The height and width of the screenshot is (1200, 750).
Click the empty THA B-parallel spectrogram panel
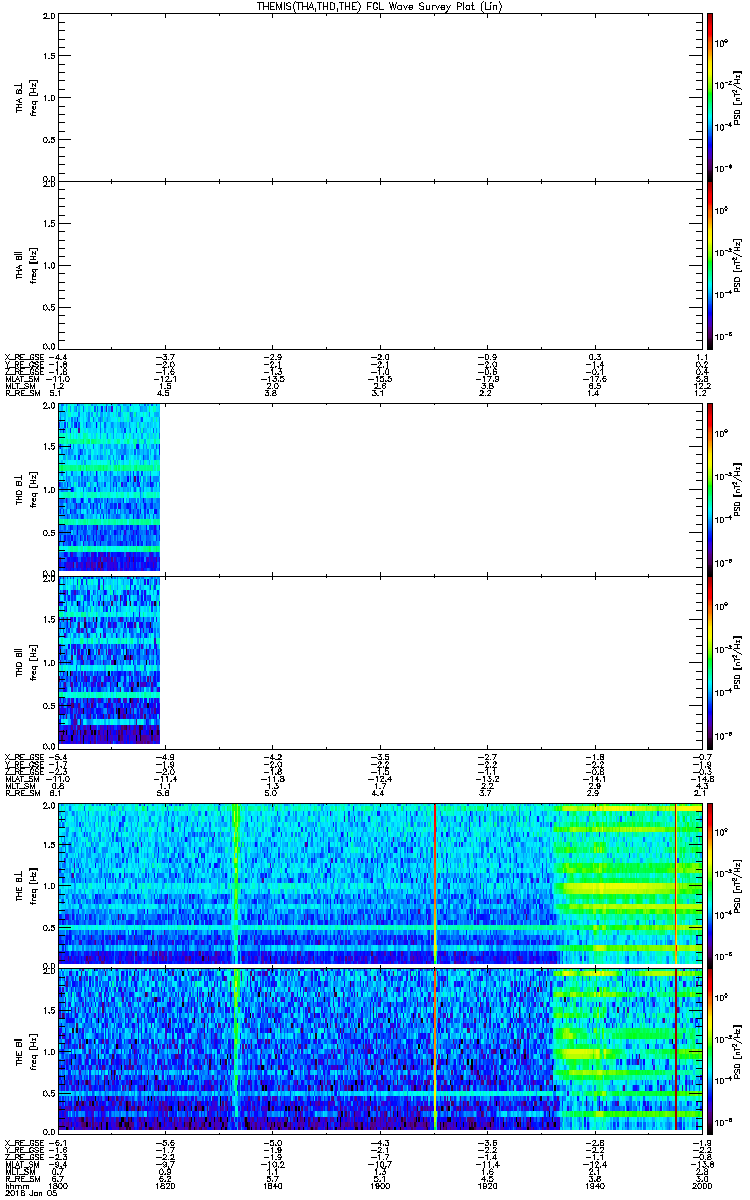point(380,265)
